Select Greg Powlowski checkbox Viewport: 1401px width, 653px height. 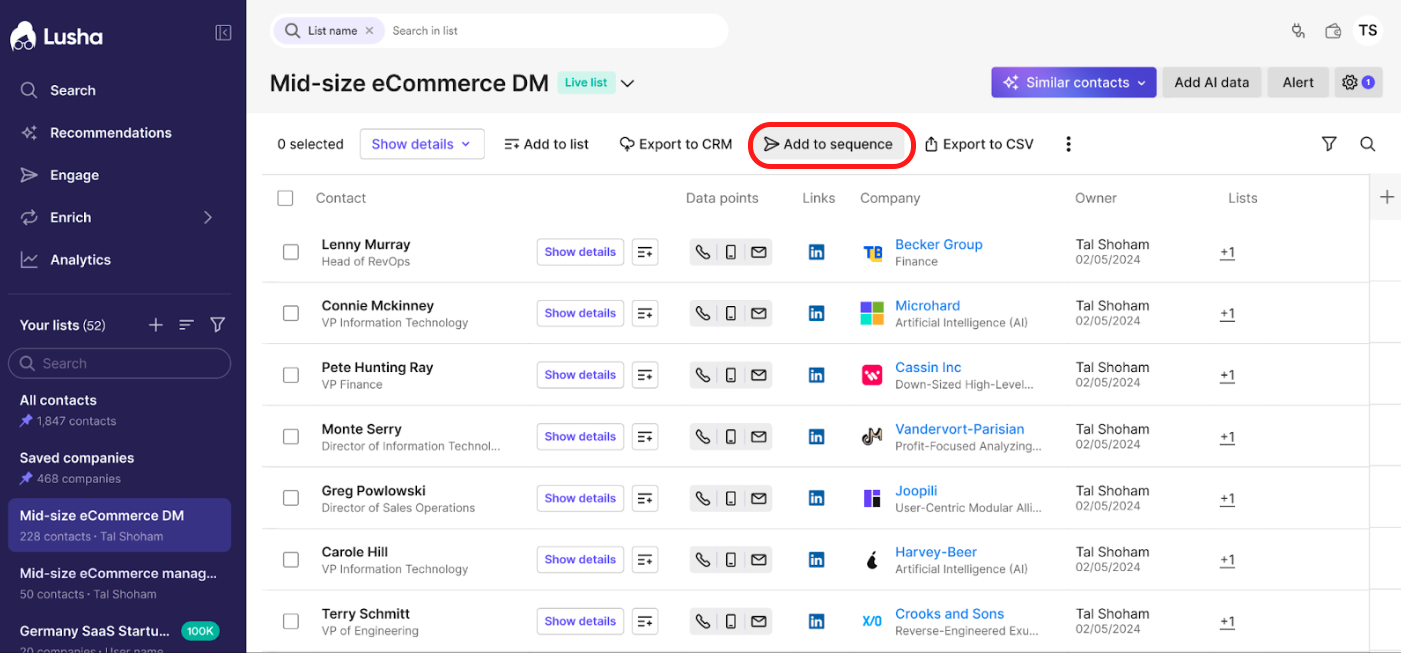pyautogui.click(x=291, y=498)
